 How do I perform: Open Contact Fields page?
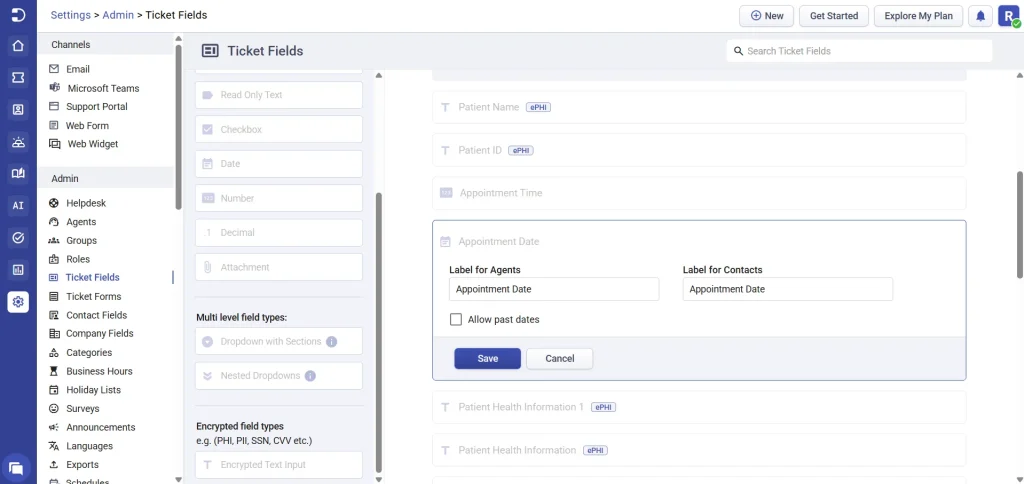pyautogui.click(x=96, y=315)
